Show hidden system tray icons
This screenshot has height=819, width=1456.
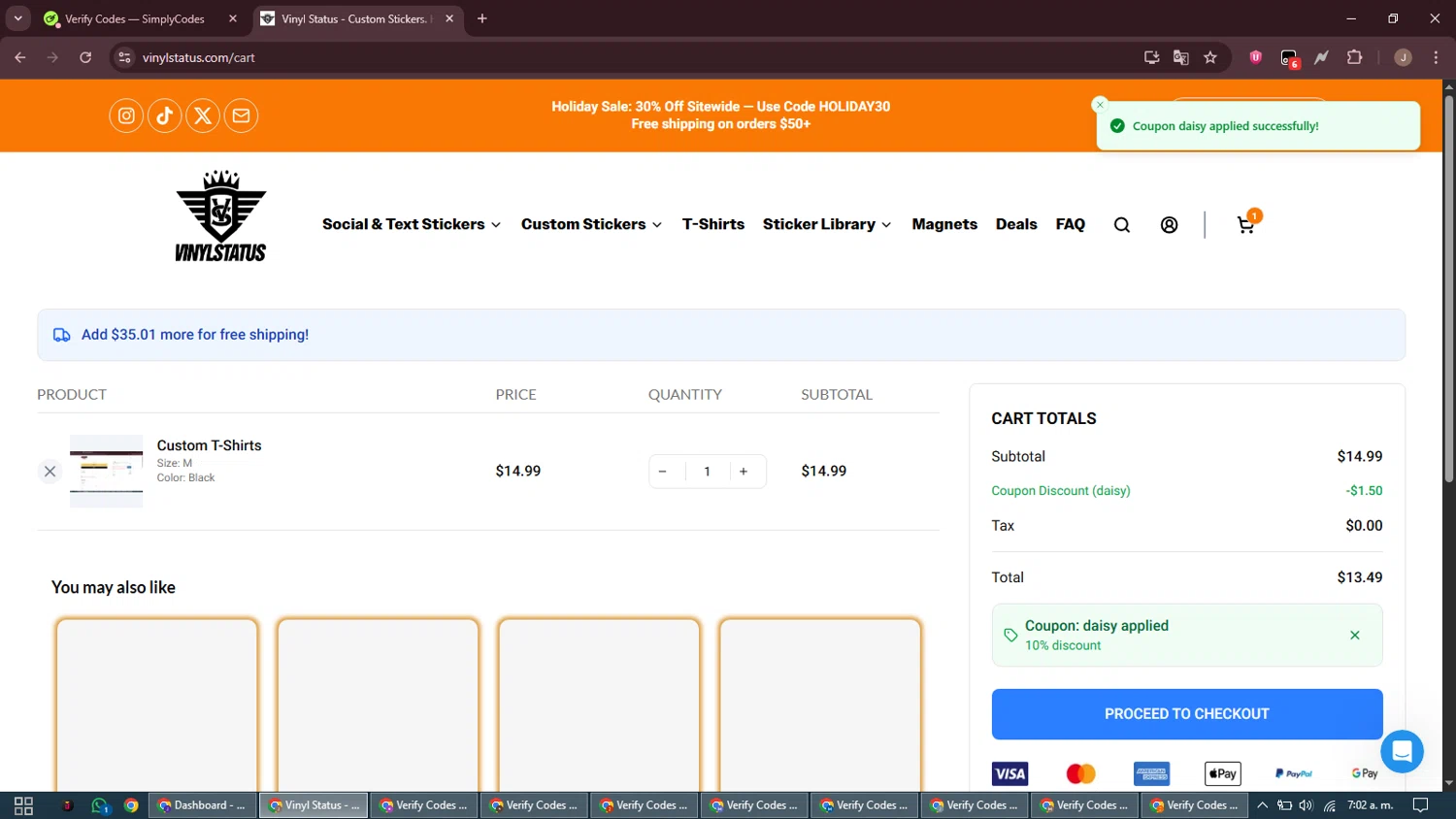pos(1262,805)
